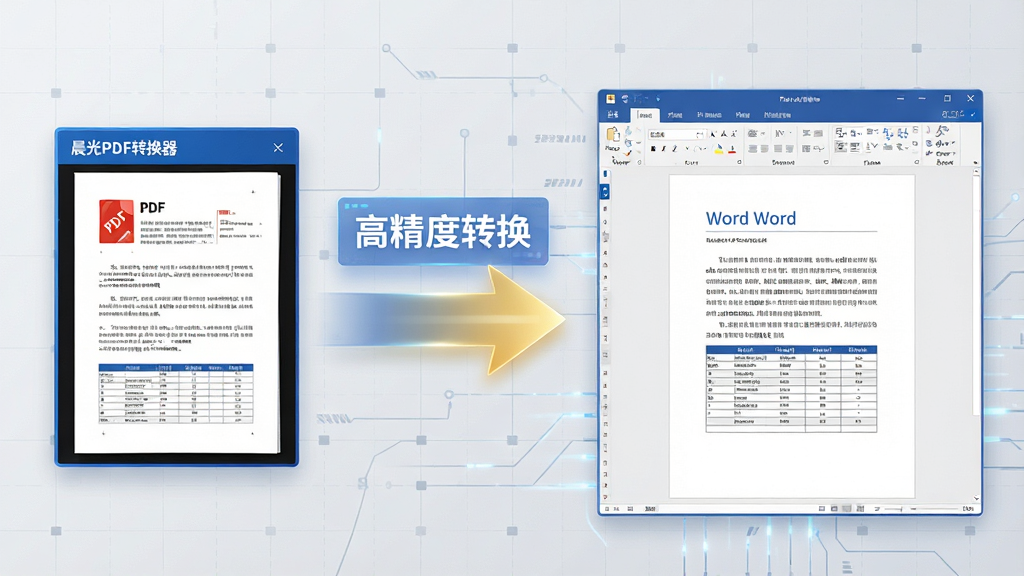Click the zoom percentage in Word status bar
The height and width of the screenshot is (576, 1024).
point(968,508)
